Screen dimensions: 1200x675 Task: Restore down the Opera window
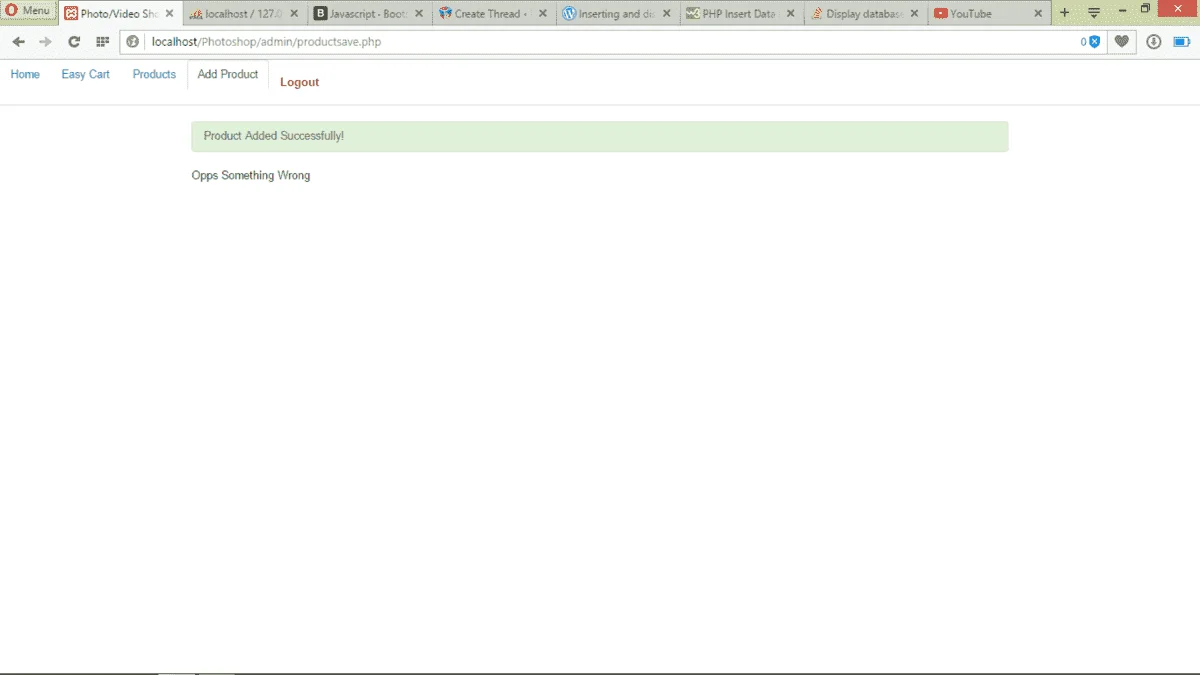1146,9
